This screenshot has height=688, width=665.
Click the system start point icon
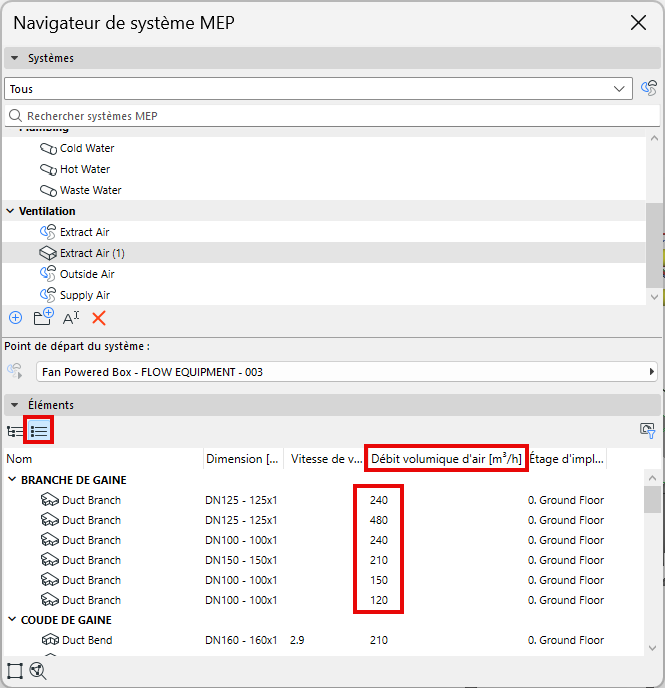click(15, 371)
